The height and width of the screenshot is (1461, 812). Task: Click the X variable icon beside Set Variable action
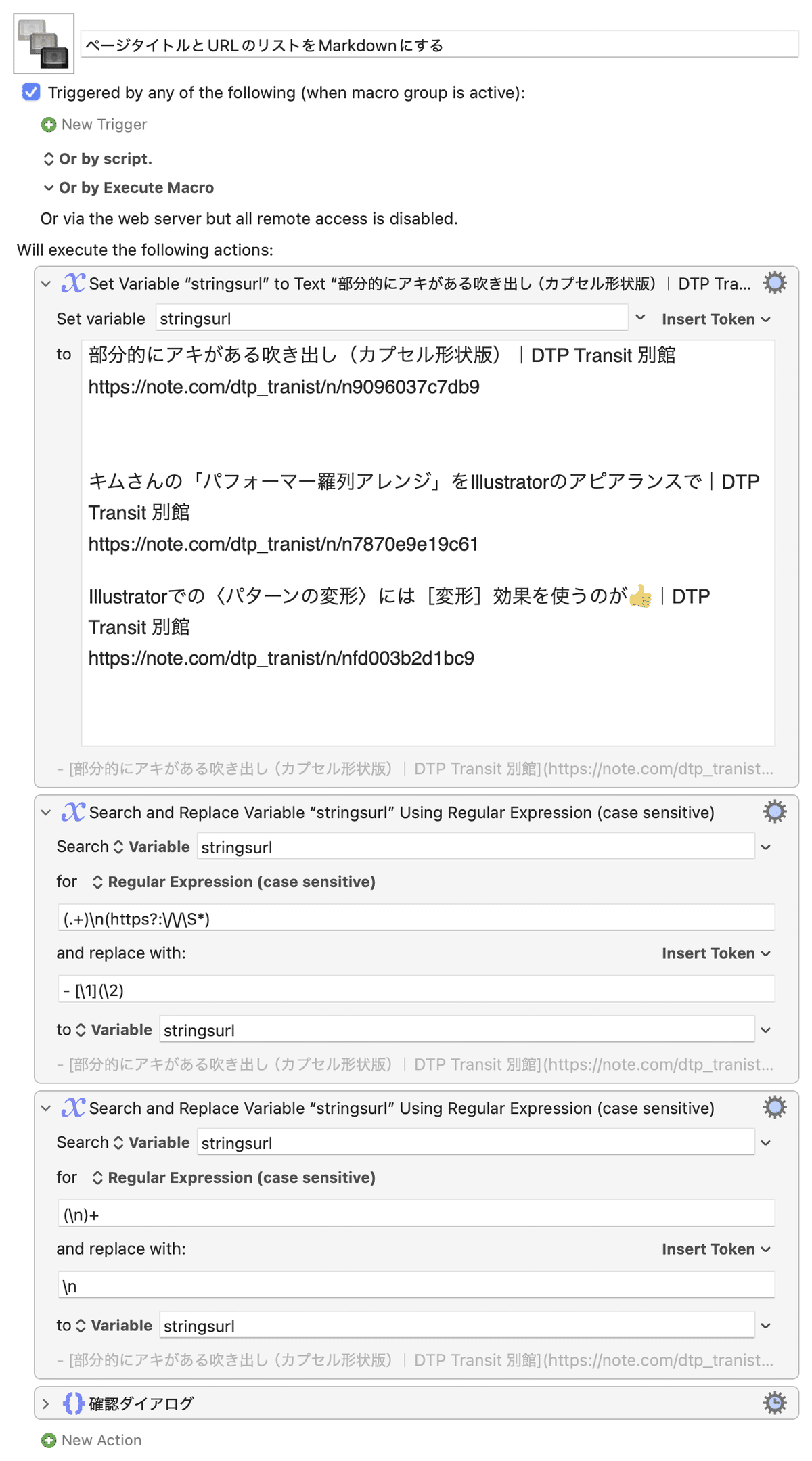[x=74, y=282]
